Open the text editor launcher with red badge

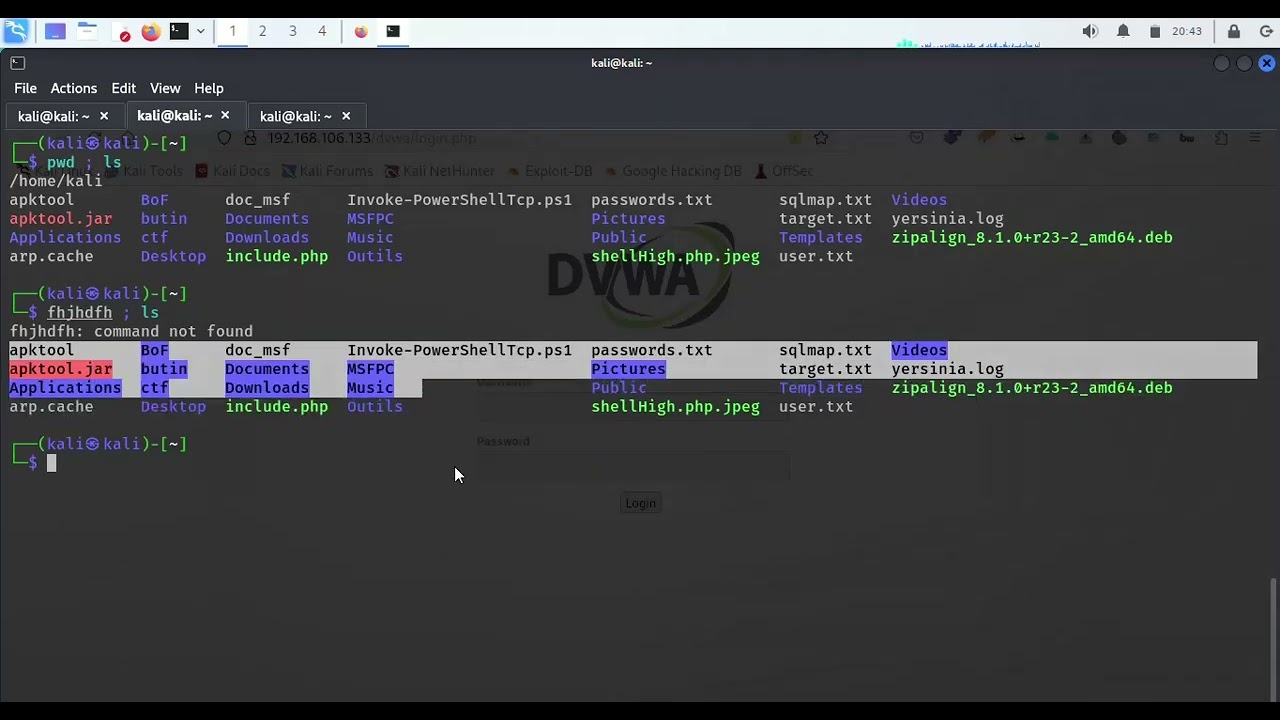tap(120, 31)
